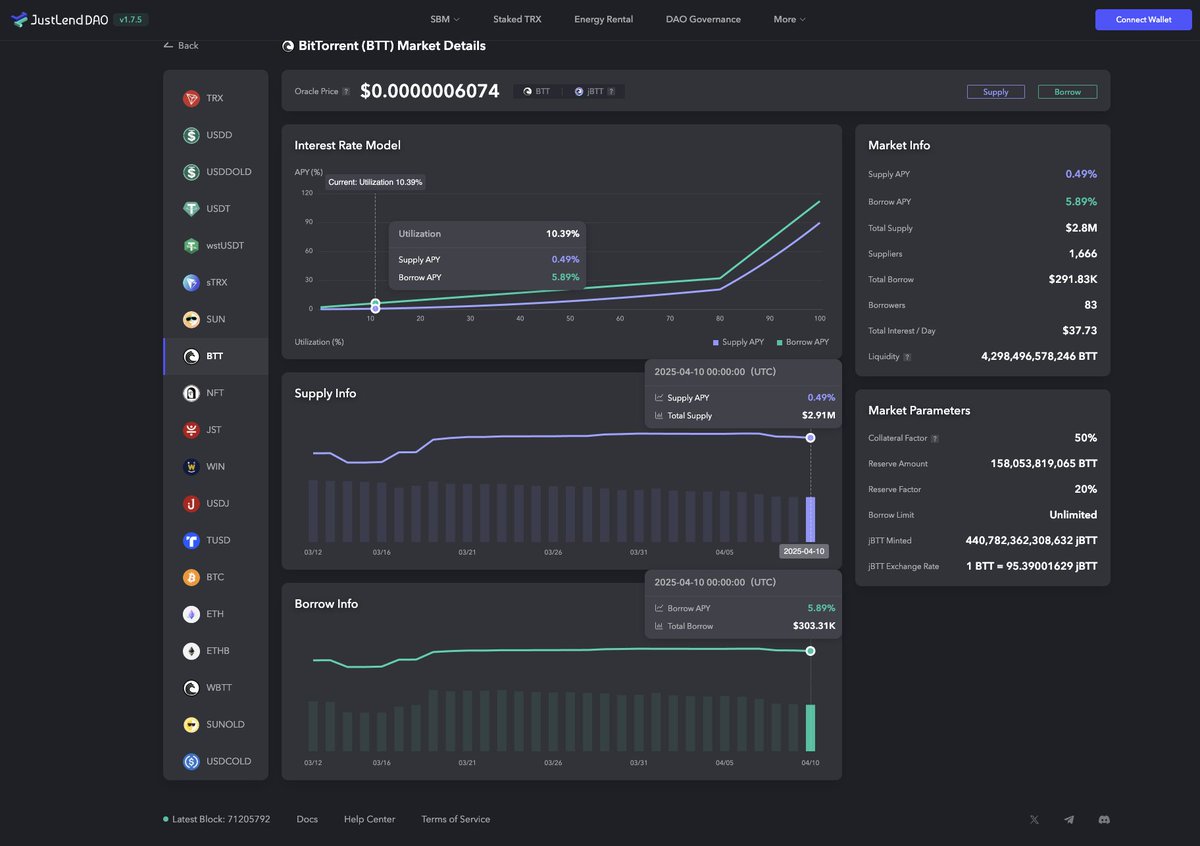Image resolution: width=1200 pixels, height=846 pixels.
Task: Select the WIN token icon
Action: click(191, 467)
